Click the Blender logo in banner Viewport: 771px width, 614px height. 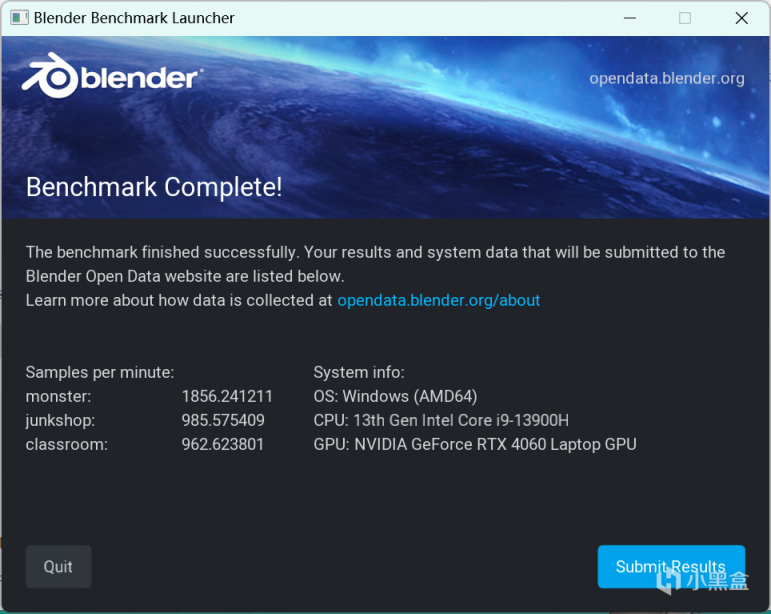[x=113, y=76]
